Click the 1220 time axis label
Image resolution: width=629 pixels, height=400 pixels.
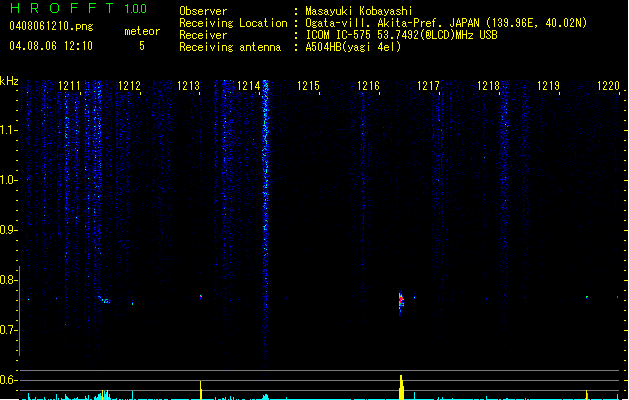pyautogui.click(x=608, y=86)
